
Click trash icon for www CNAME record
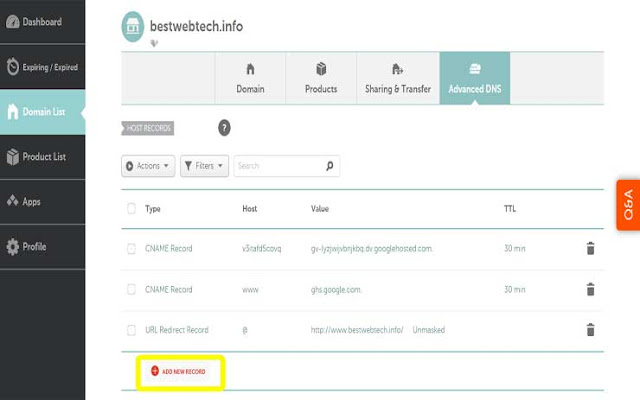[590, 289]
